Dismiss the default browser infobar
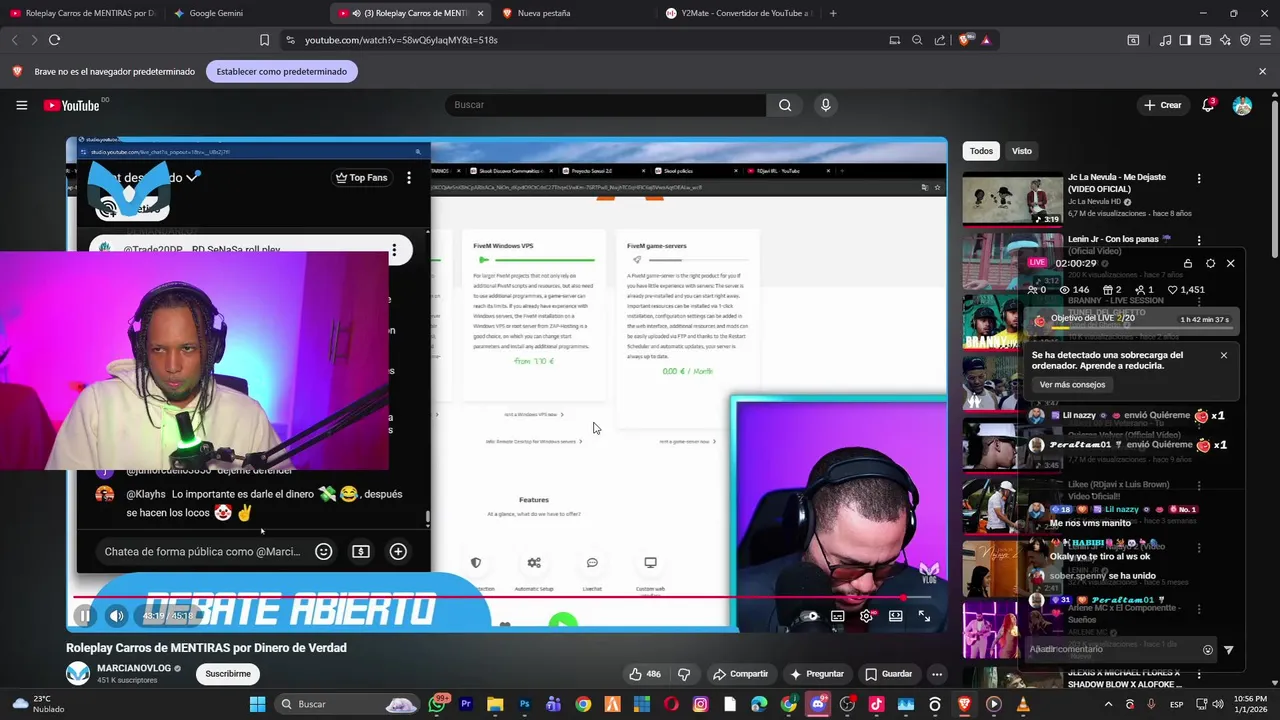The height and width of the screenshot is (720, 1280). [1262, 71]
